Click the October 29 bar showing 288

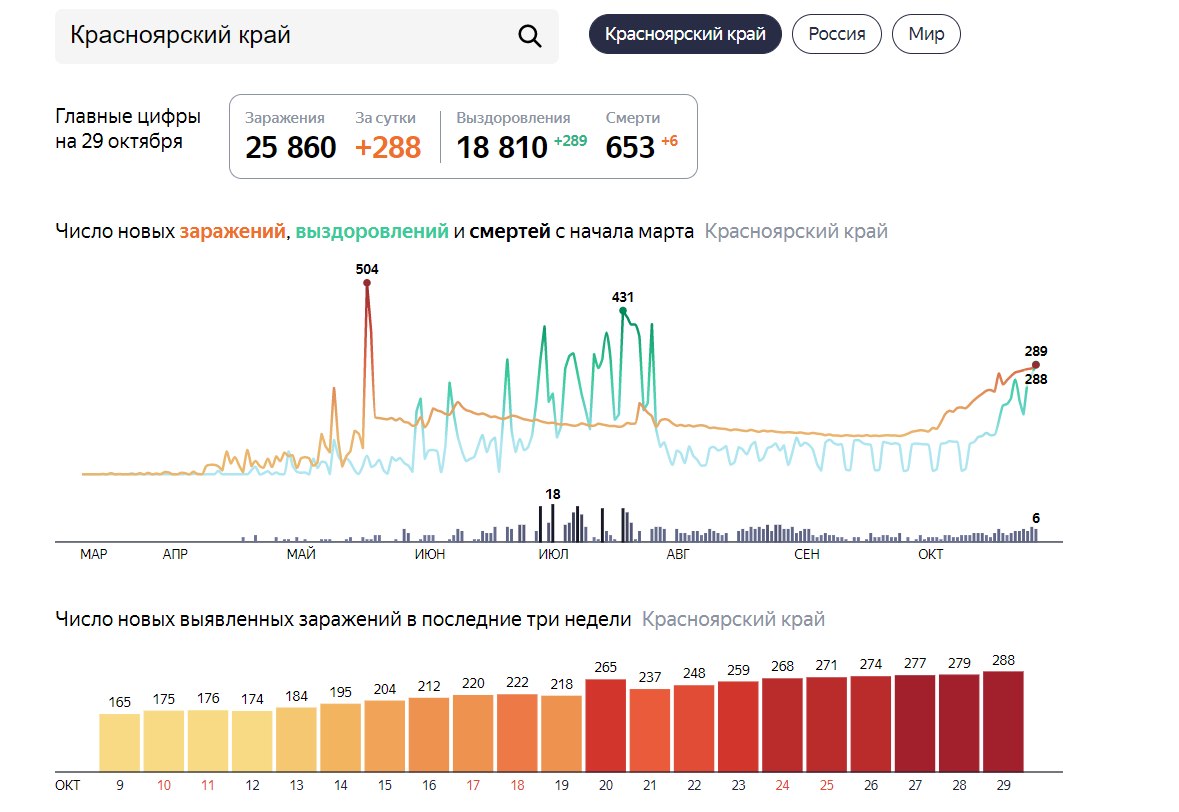pyautogui.click(x=1003, y=720)
